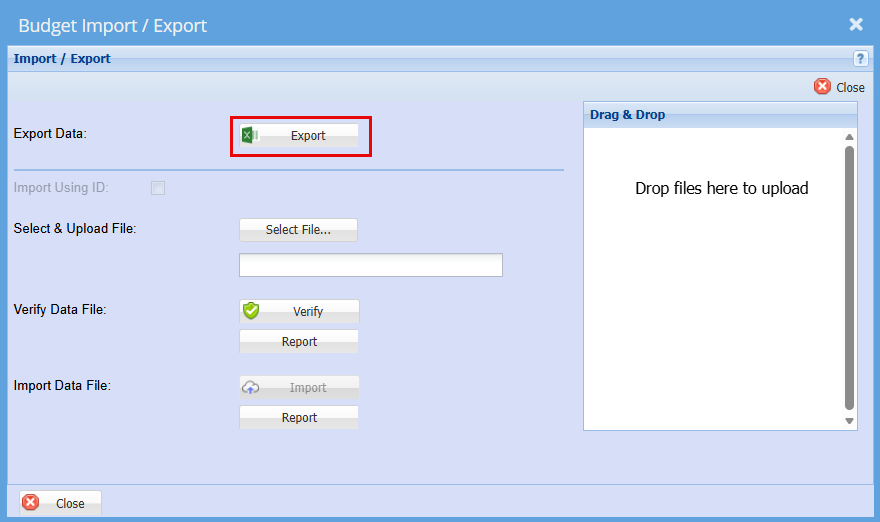This screenshot has width=880, height=522.
Task: Click the 'Verify Data File:' label
Action: [x=60, y=309]
